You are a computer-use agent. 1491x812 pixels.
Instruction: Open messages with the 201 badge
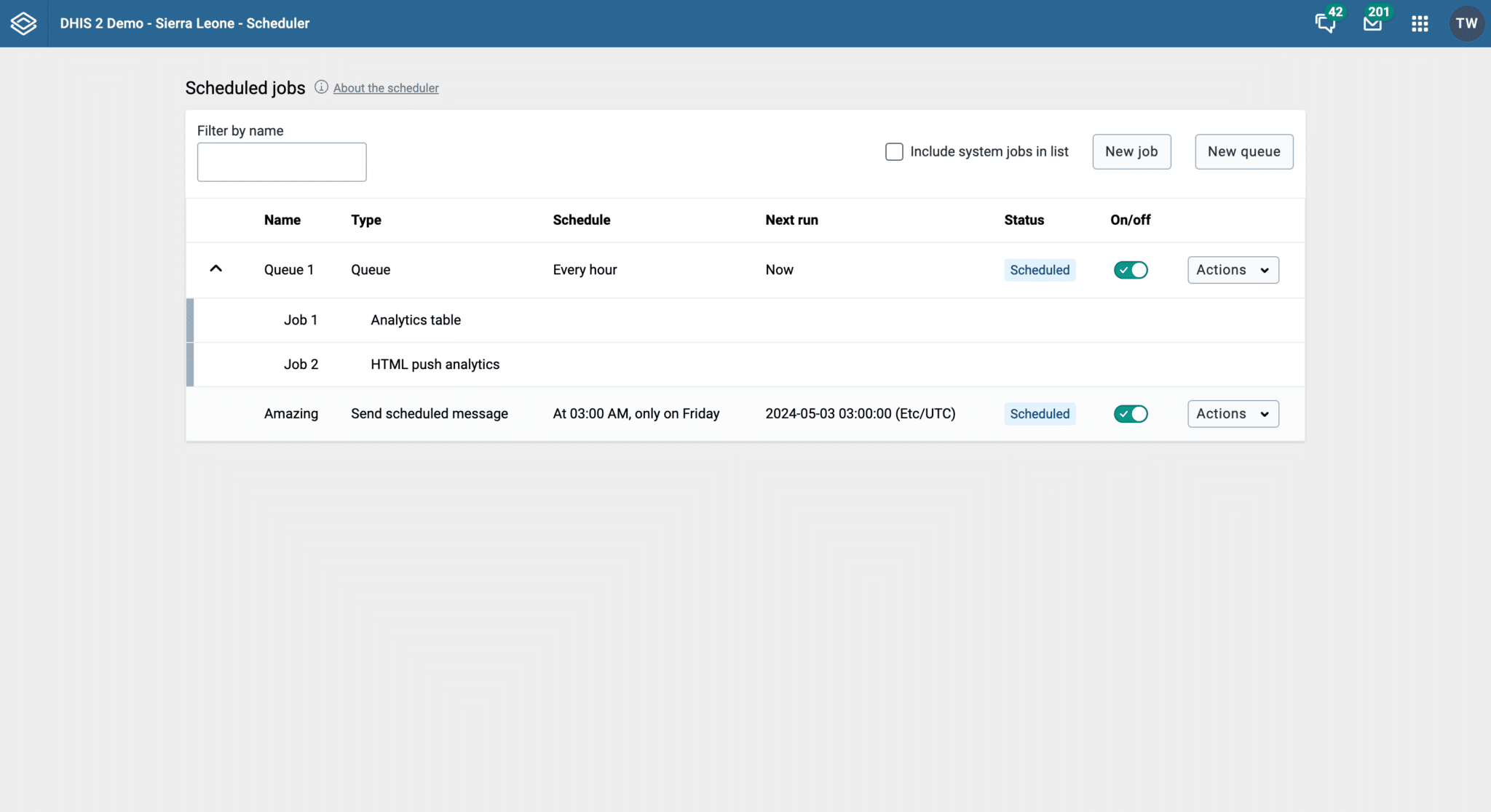point(1373,23)
